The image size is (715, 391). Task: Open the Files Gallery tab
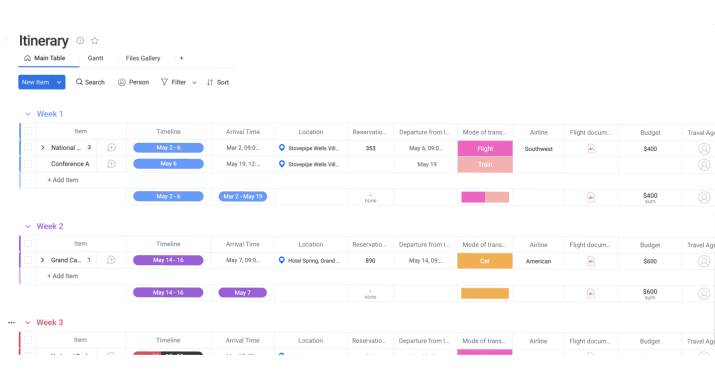coord(143,58)
